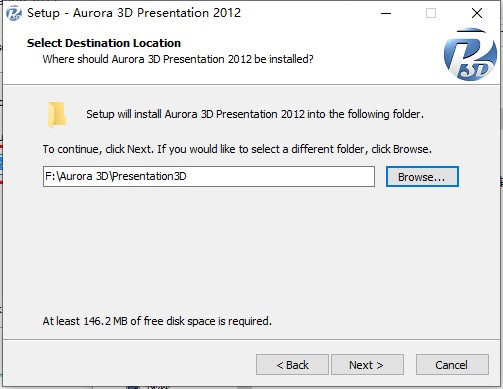
Task: Close the Setup window with the X
Action: [x=477, y=13]
